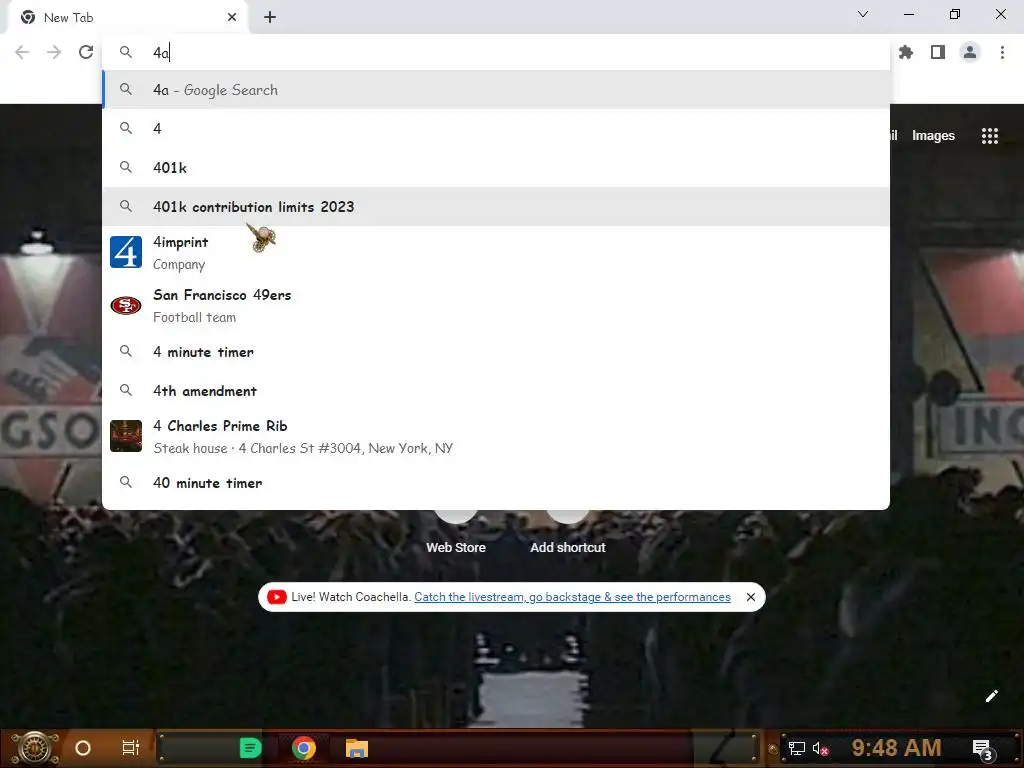The height and width of the screenshot is (768, 1024).
Task: Click the 4 Charles Prime Rib photo
Action: coord(126,436)
